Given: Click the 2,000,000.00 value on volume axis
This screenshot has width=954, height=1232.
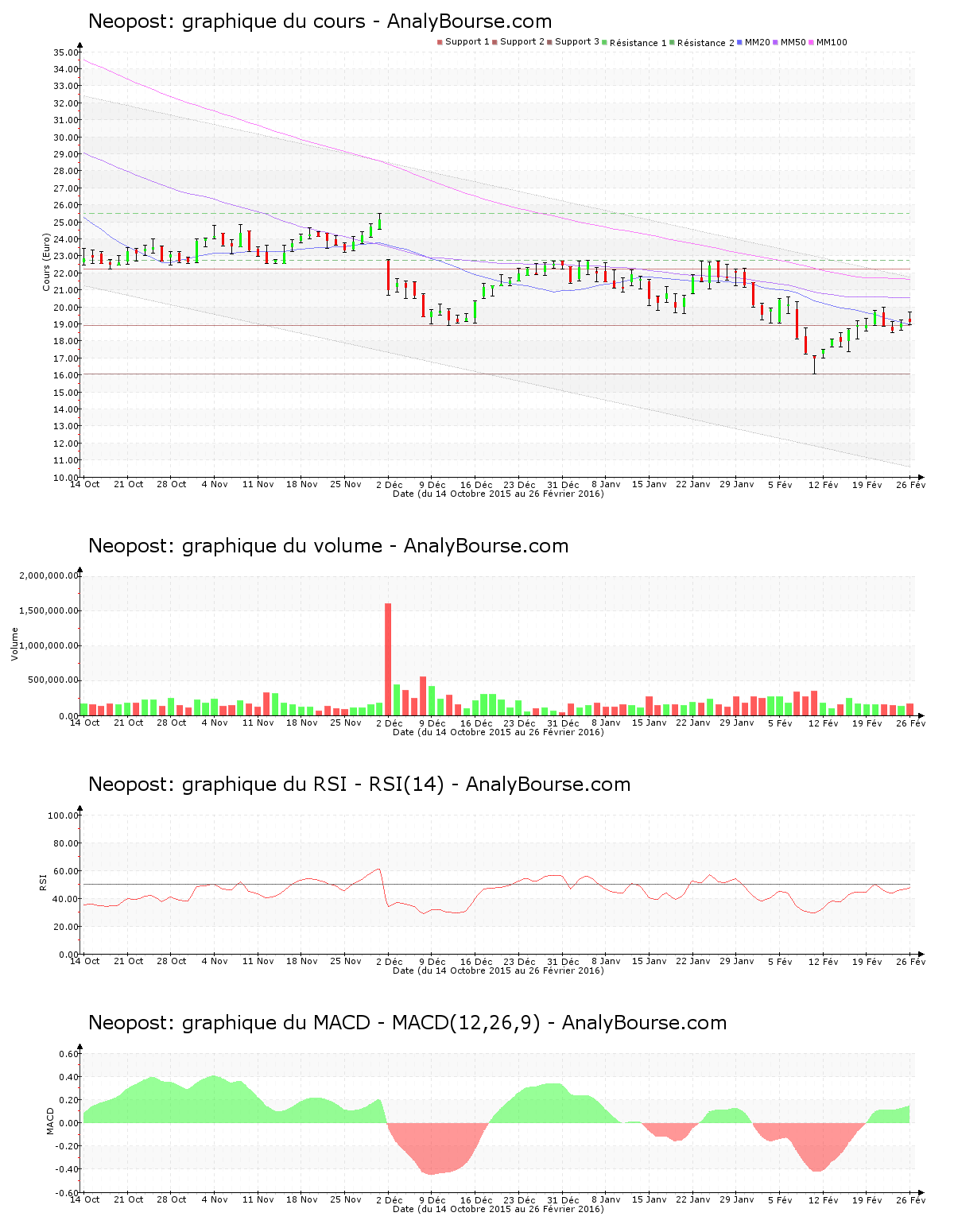Looking at the screenshot, I should tap(48, 575).
